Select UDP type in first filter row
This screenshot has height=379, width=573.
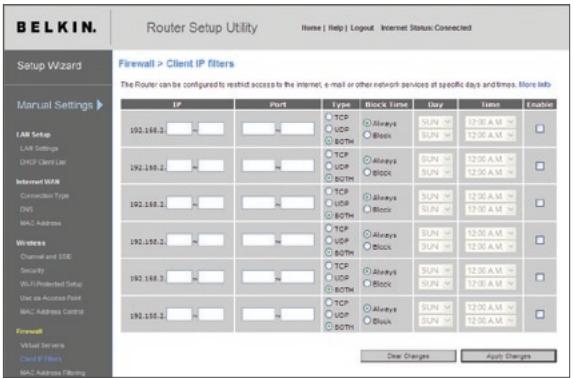pos(329,129)
